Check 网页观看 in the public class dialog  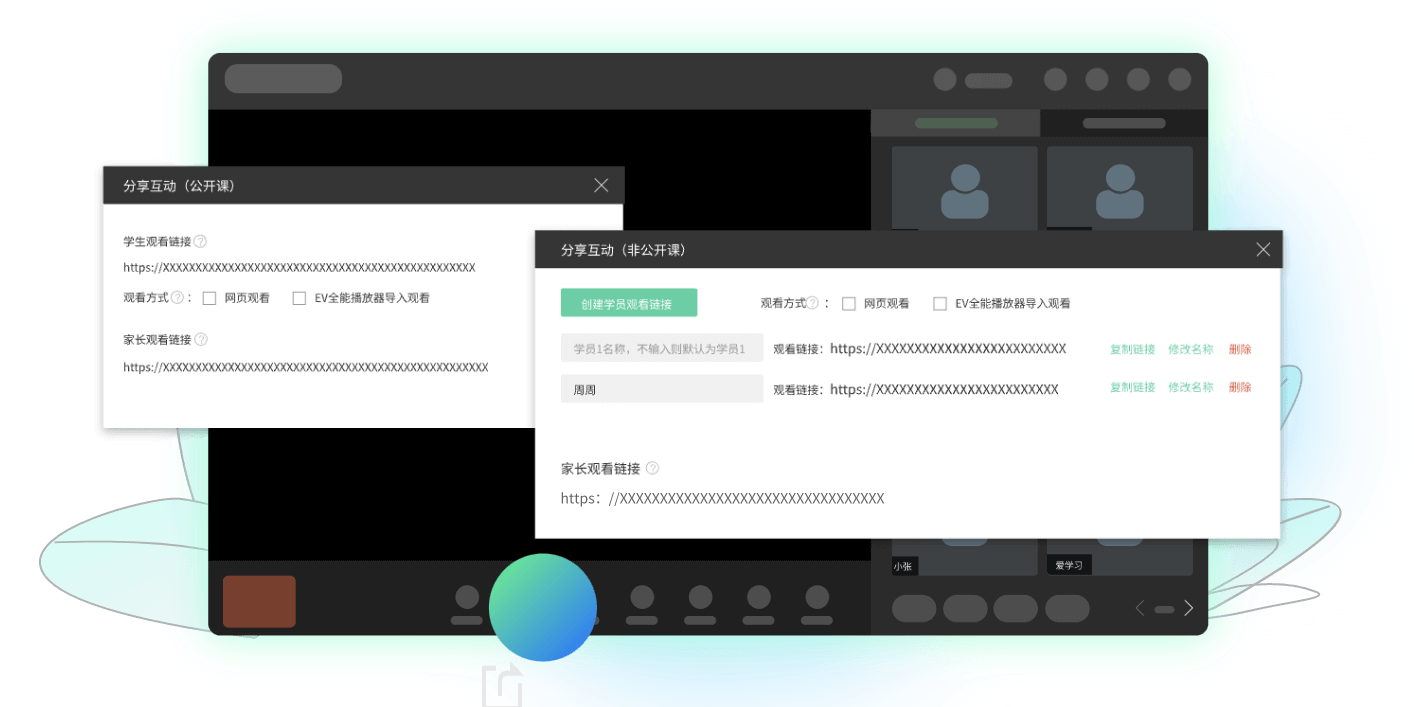coord(208,297)
